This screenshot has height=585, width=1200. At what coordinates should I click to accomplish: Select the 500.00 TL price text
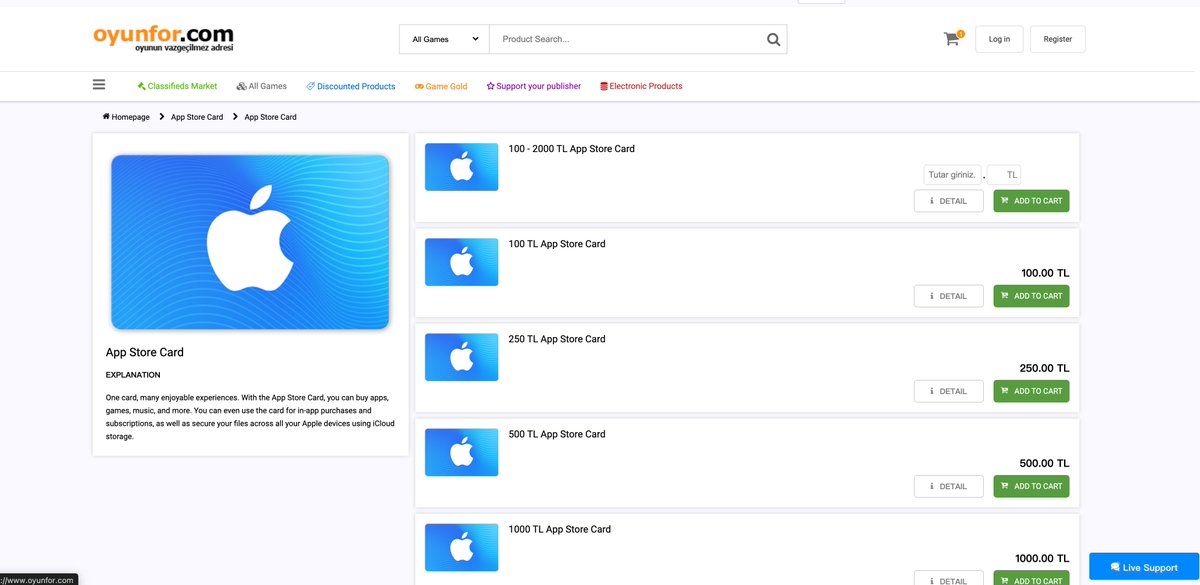tap(1045, 463)
